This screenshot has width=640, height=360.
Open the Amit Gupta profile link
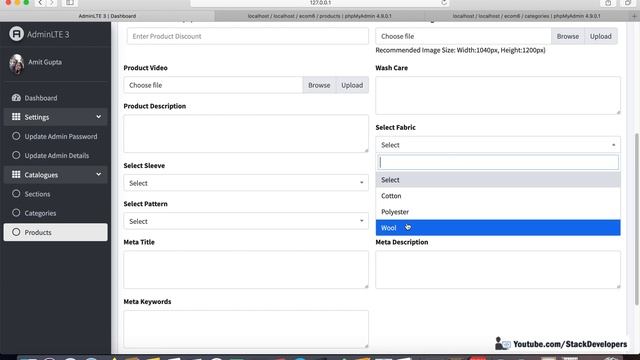45,62
